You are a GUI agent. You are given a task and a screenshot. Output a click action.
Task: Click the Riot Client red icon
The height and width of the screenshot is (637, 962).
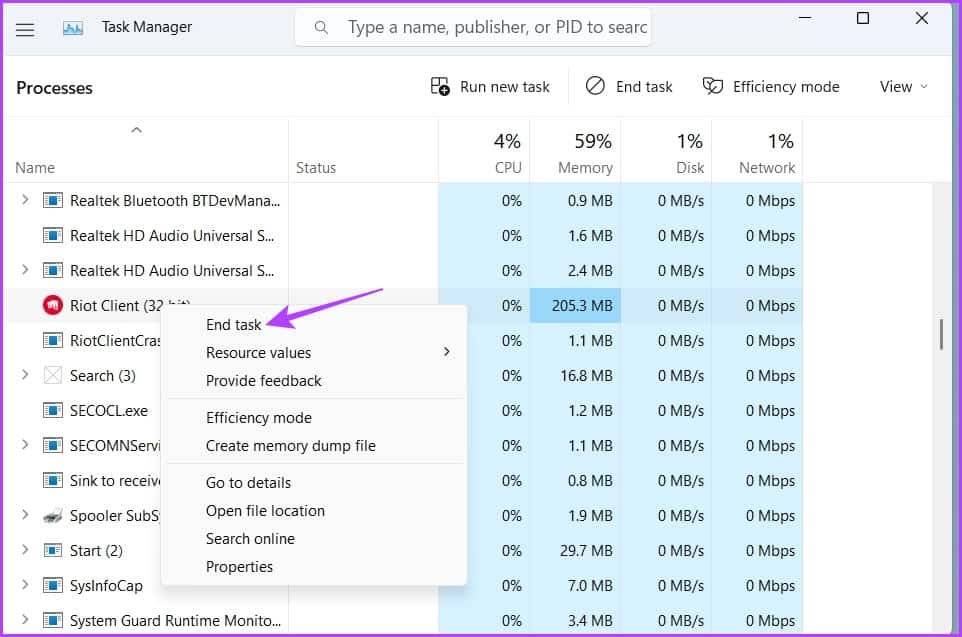click(x=53, y=305)
